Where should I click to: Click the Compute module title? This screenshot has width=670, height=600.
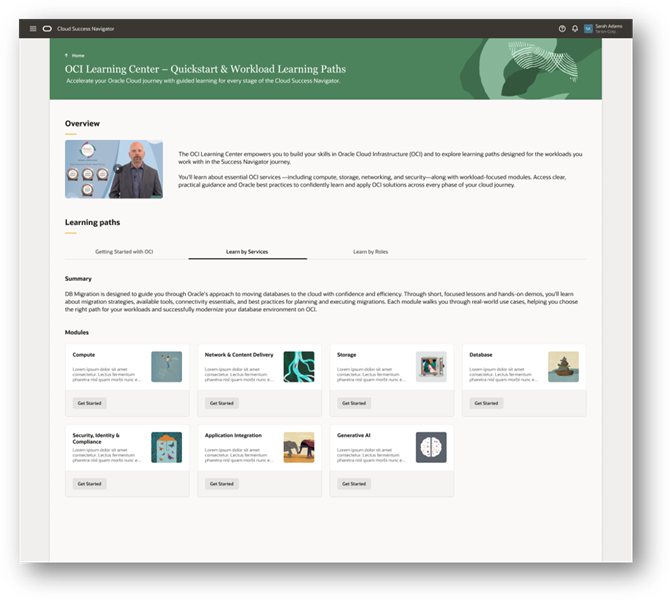(84, 355)
